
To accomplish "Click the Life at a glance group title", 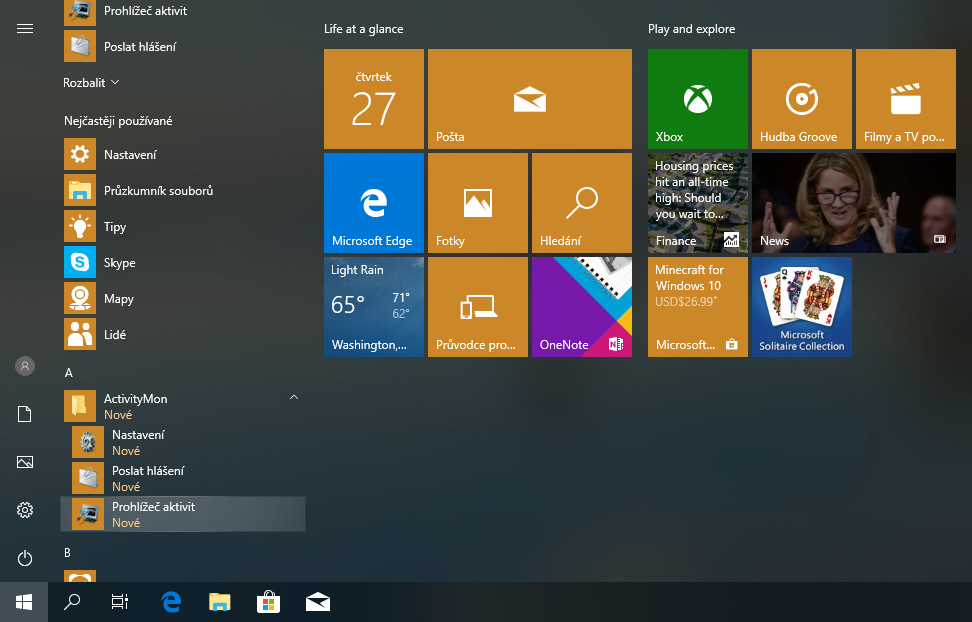I will click(x=363, y=29).
